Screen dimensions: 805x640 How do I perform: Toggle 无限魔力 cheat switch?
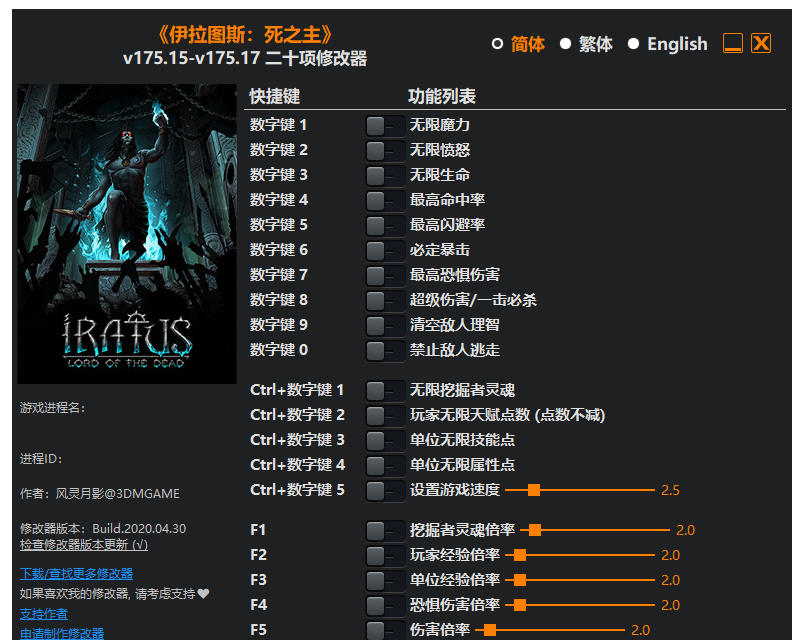(385, 125)
